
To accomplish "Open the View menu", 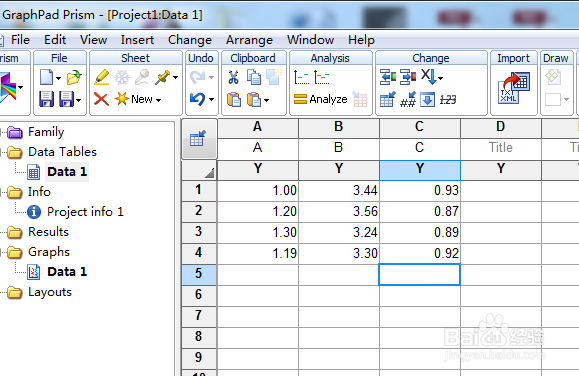I will click(93, 40).
